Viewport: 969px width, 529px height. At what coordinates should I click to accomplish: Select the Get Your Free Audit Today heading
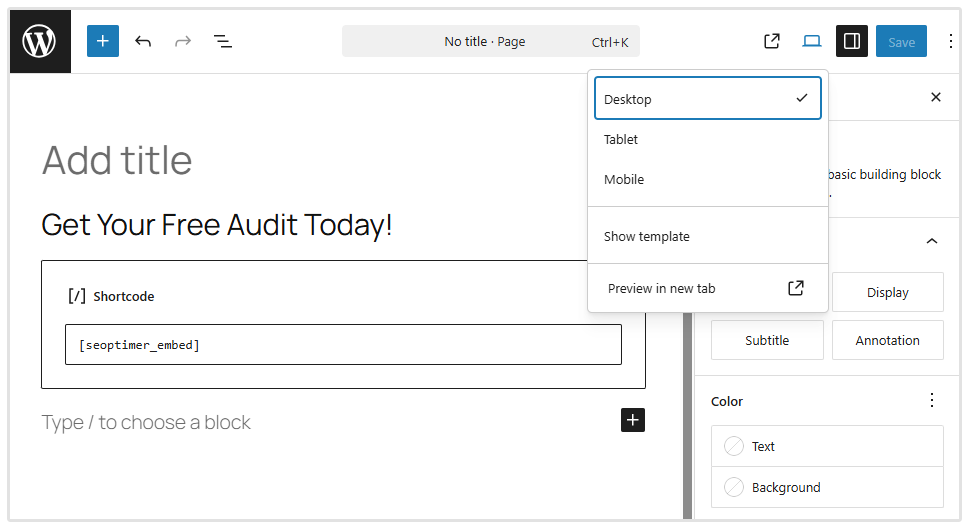point(217,225)
